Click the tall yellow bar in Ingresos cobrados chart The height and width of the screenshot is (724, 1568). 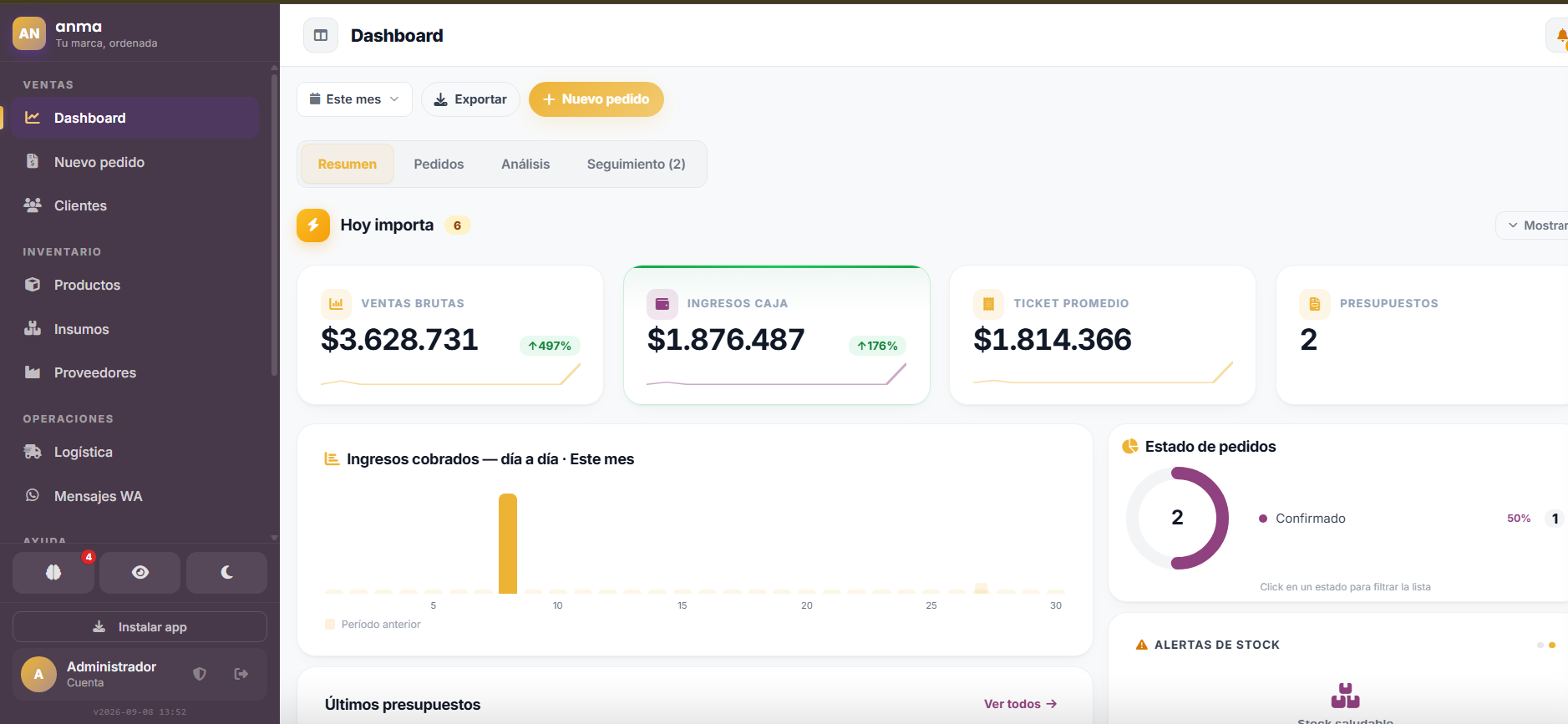[508, 544]
